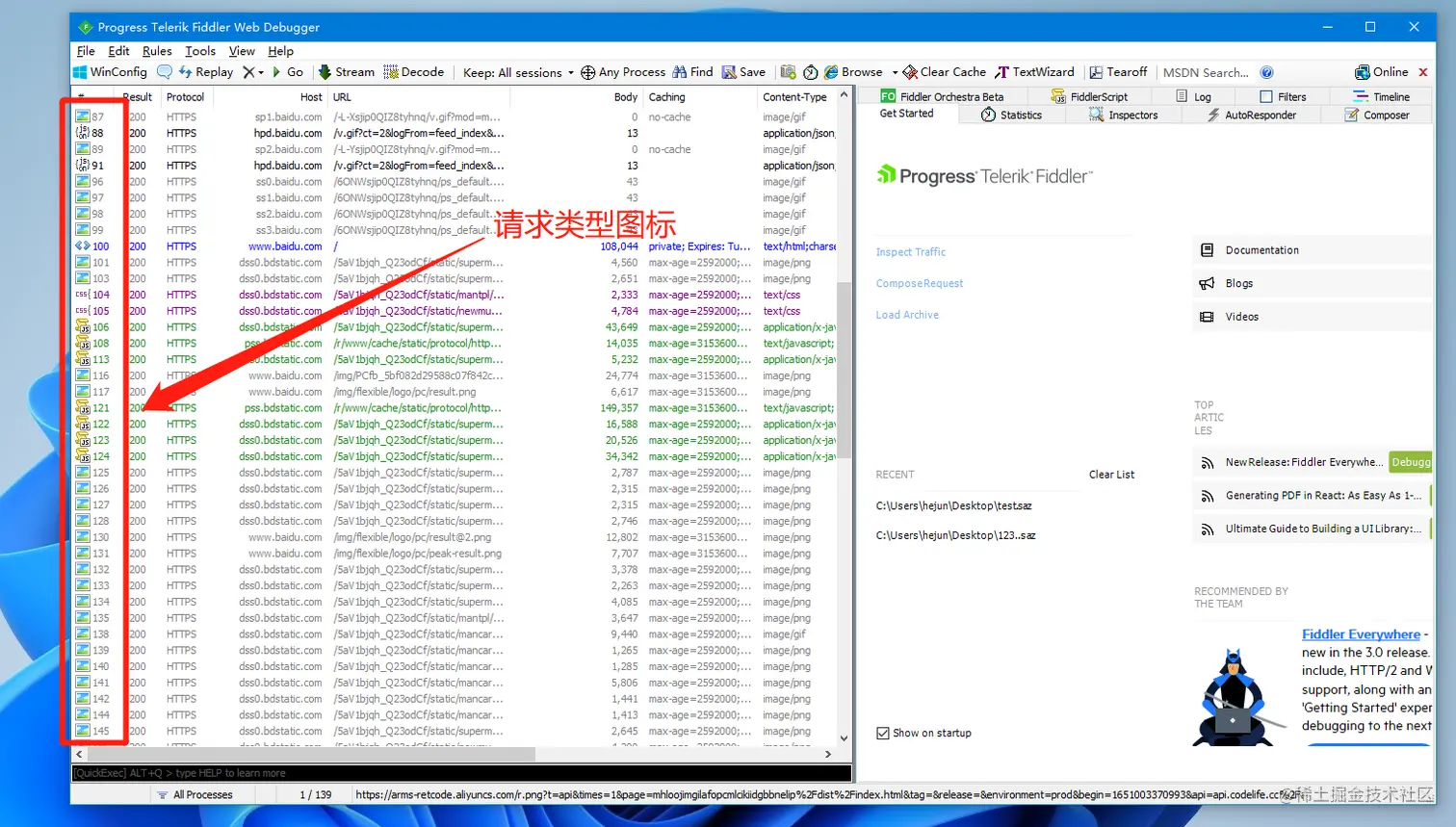This screenshot has height=827, width=1456.
Task: Open the Edit menu
Action: [x=118, y=51]
